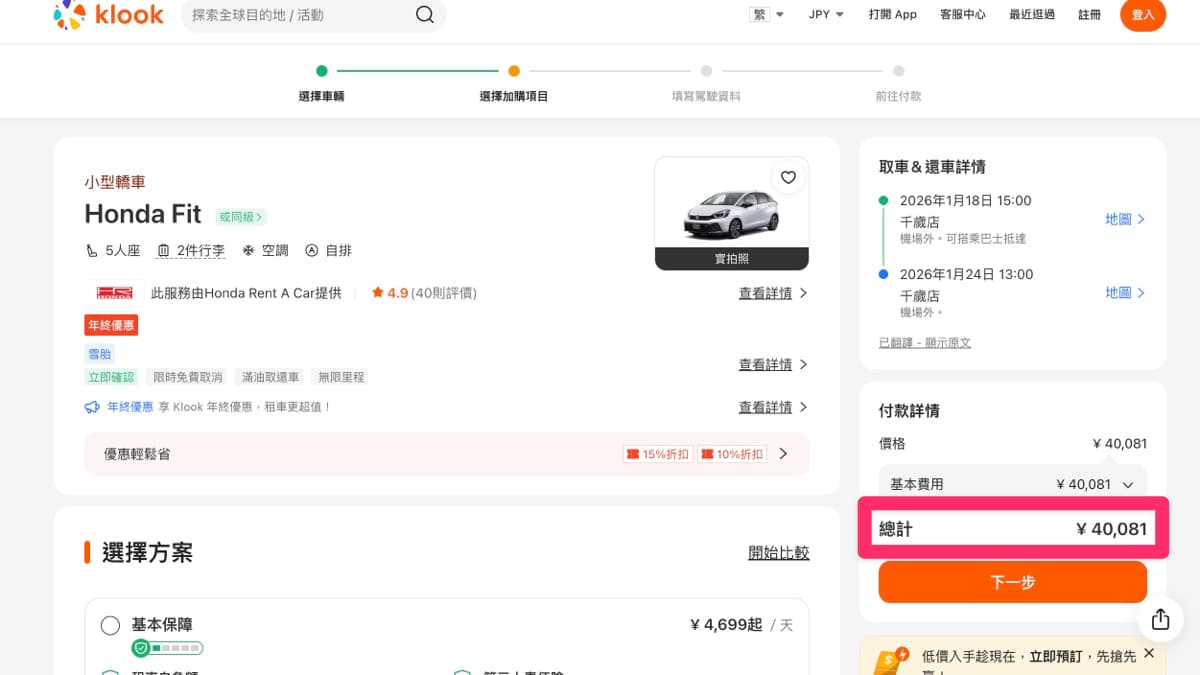Click the 或同級 badge

(x=241, y=216)
